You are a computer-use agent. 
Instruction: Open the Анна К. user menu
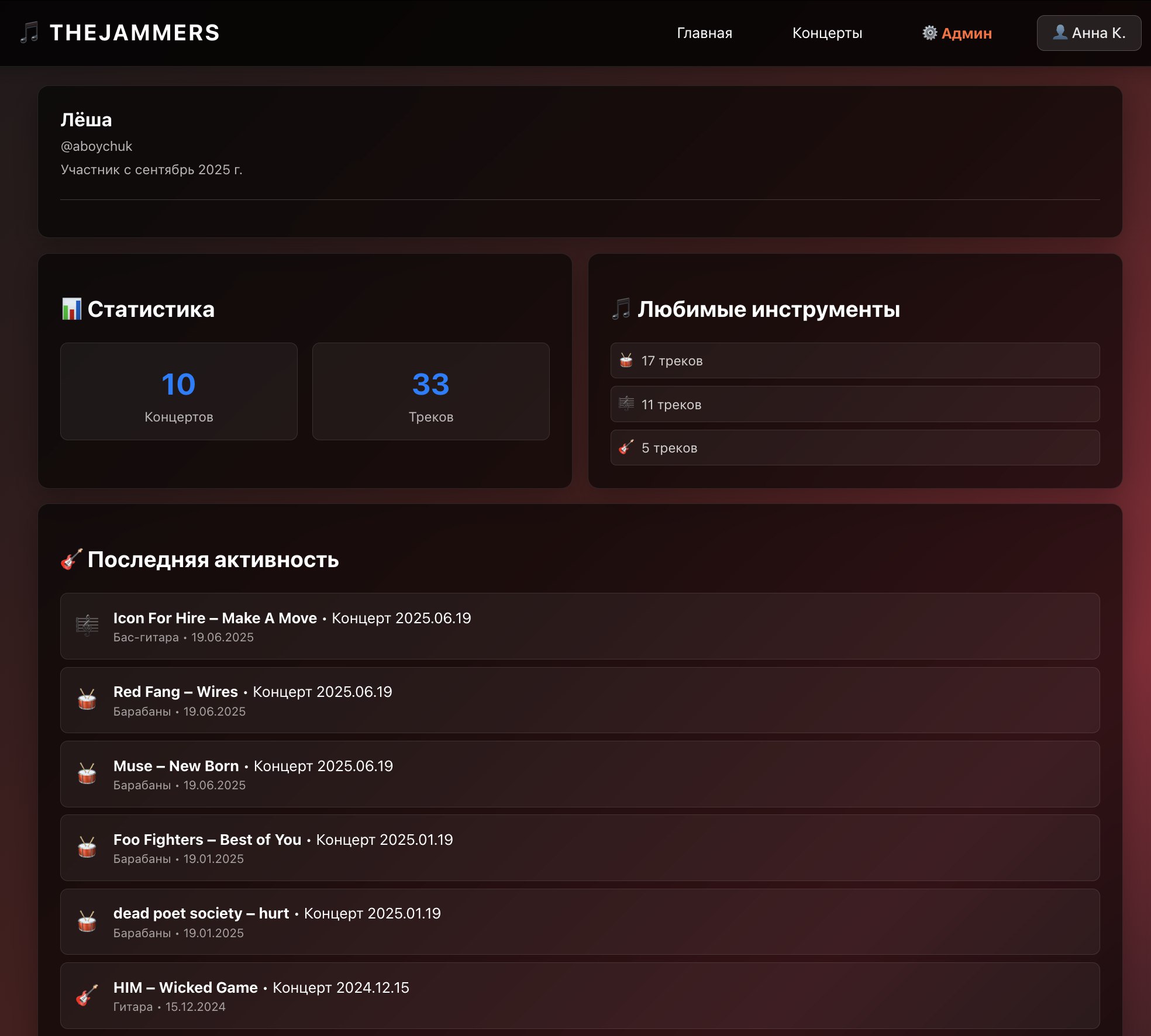click(1088, 33)
